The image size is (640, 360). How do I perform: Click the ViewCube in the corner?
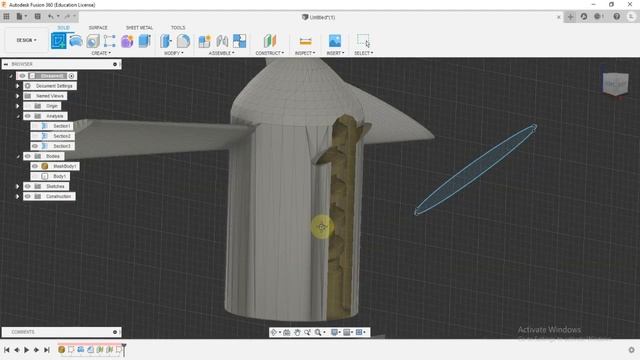tap(616, 84)
